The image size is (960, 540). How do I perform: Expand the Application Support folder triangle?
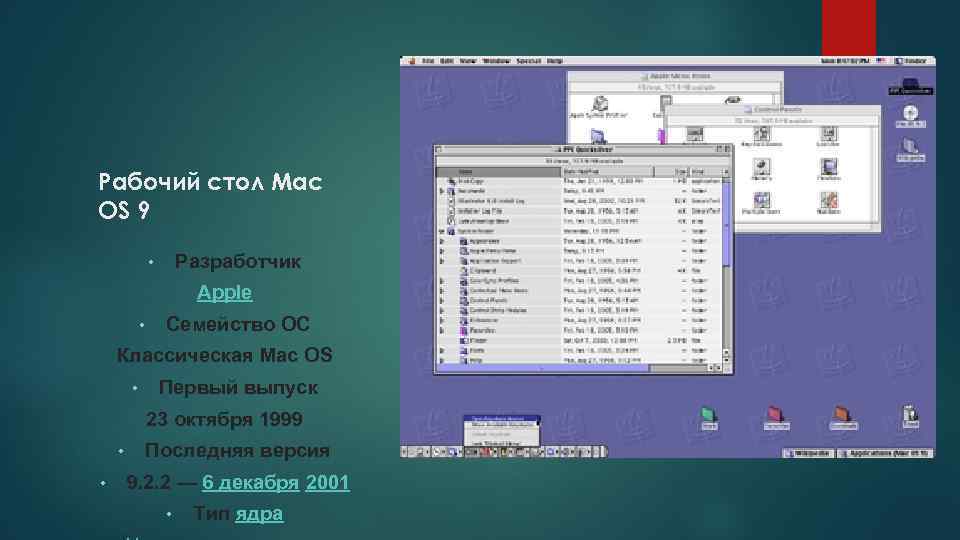pyautogui.click(x=441, y=261)
